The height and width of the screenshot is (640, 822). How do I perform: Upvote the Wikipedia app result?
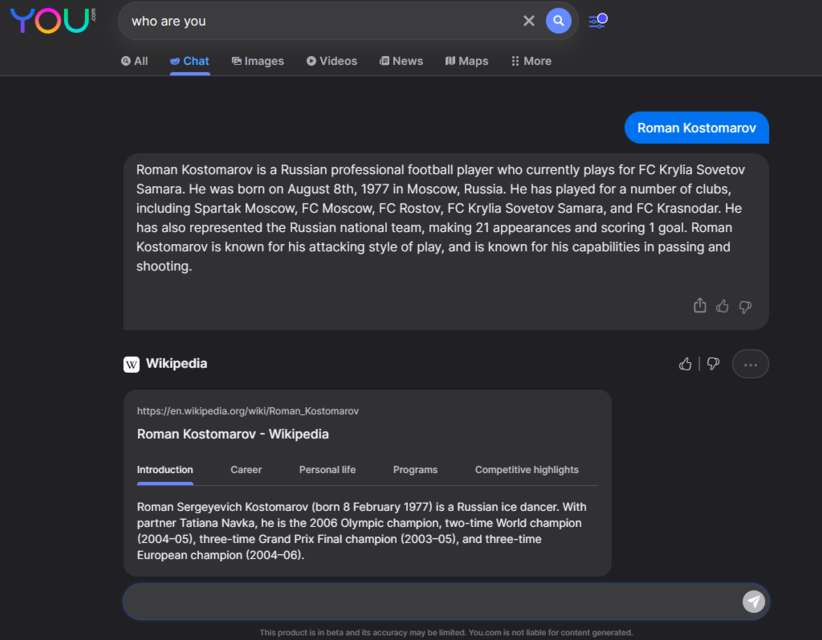point(685,364)
